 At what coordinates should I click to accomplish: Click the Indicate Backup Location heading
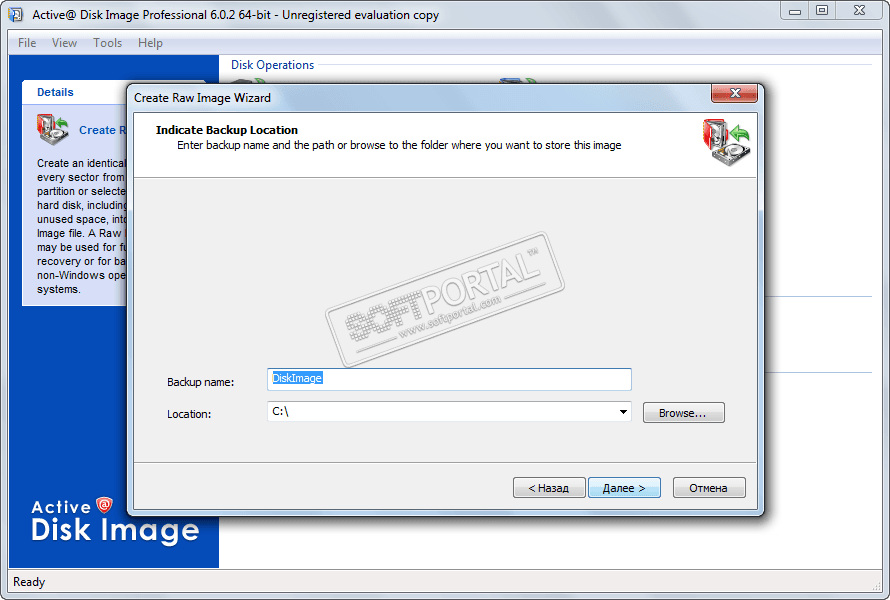226,130
